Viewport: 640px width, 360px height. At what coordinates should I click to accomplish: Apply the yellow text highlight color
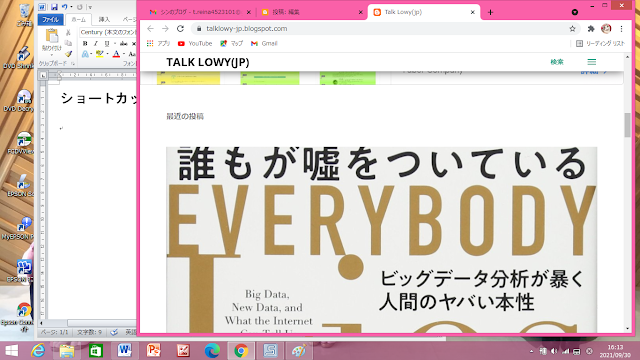pos(99,54)
